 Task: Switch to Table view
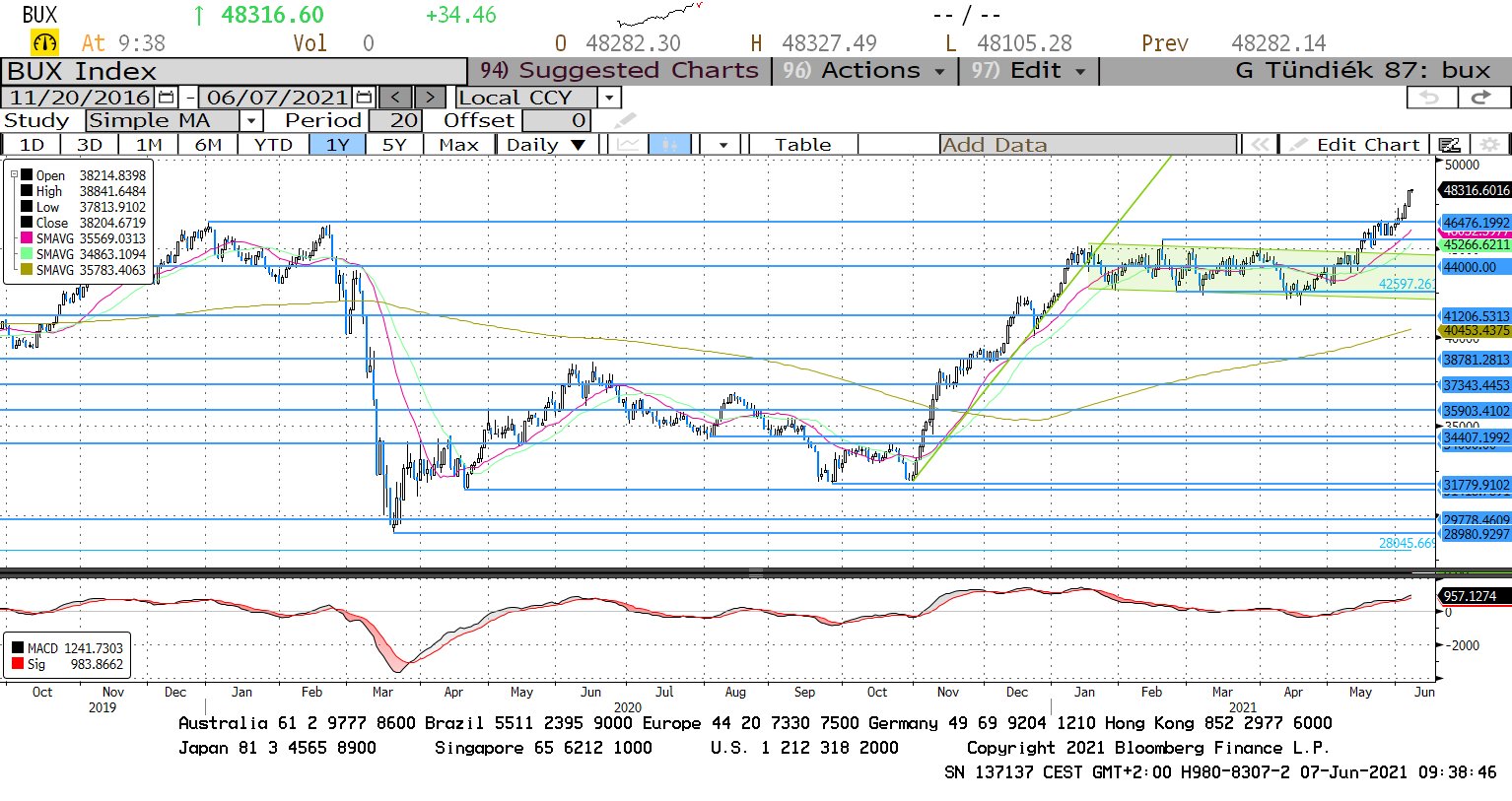tap(803, 145)
